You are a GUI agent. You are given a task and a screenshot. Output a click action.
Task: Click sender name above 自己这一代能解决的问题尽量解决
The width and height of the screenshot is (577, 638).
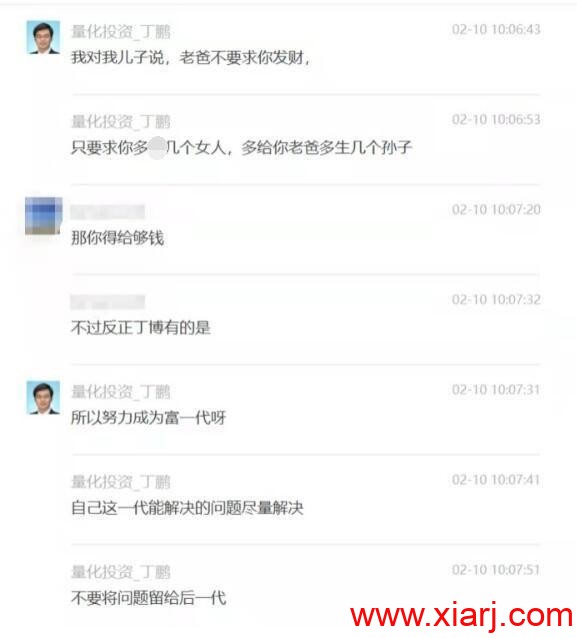pos(121,482)
